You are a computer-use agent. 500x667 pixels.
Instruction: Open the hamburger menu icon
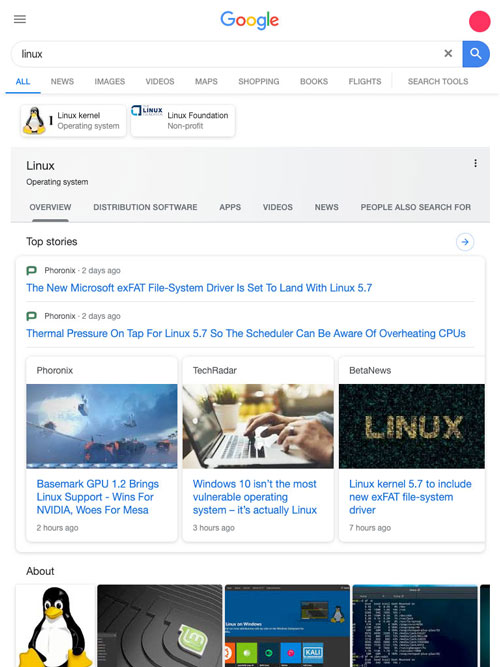[20, 19]
